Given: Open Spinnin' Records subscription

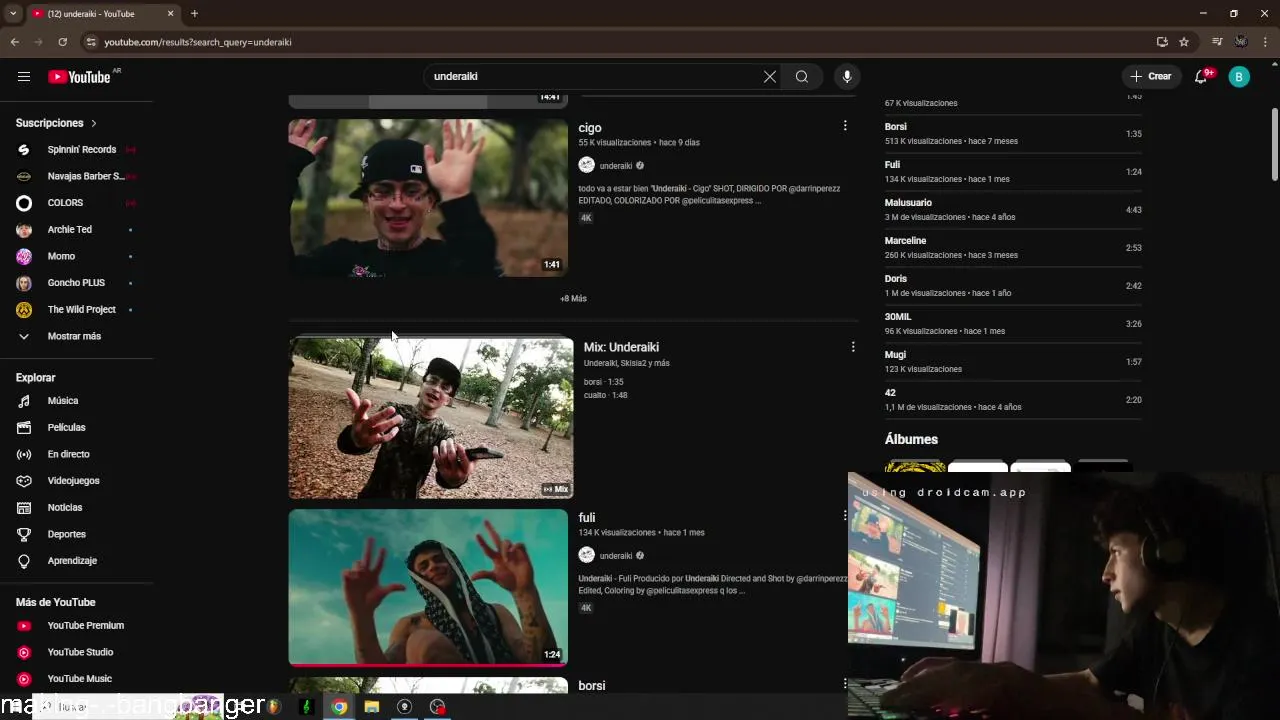Looking at the screenshot, I should (x=76, y=150).
